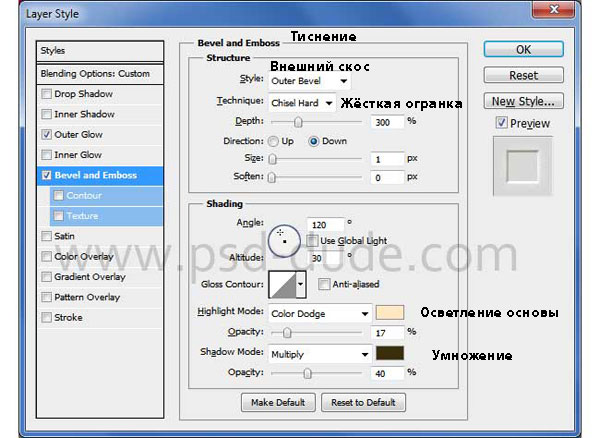This screenshot has width=600, height=438.
Task: Click the Soften value field showing 0
Action: pyautogui.click(x=387, y=178)
